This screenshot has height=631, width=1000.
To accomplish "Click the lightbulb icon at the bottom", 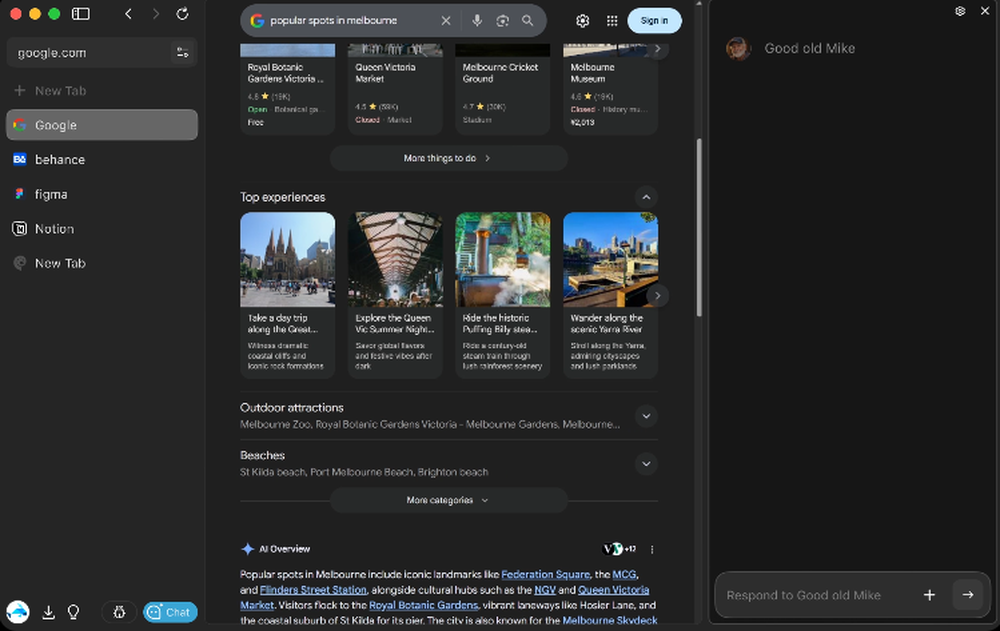I will tap(73, 612).
